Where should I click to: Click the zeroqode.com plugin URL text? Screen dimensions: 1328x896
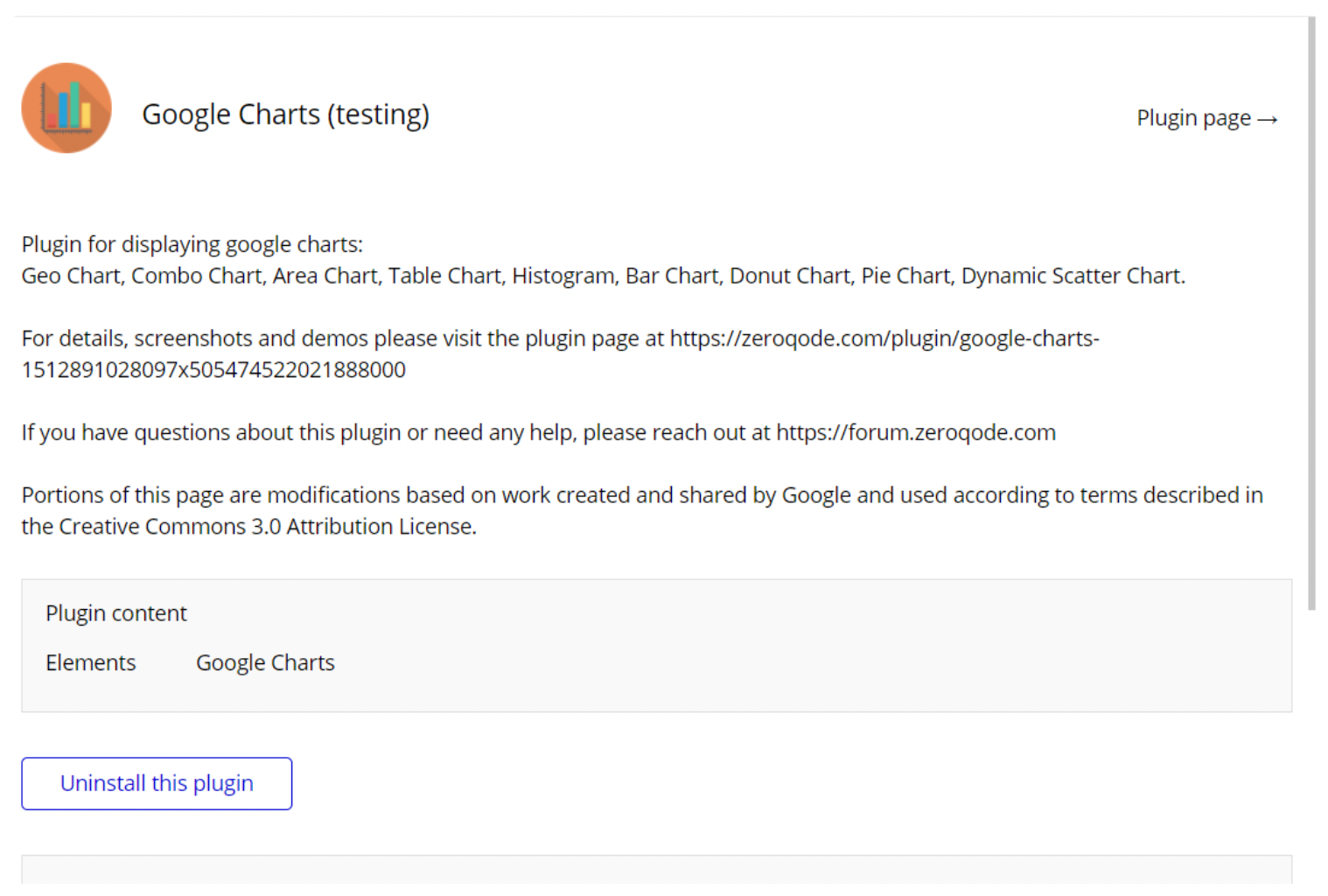pyautogui.click(x=884, y=339)
